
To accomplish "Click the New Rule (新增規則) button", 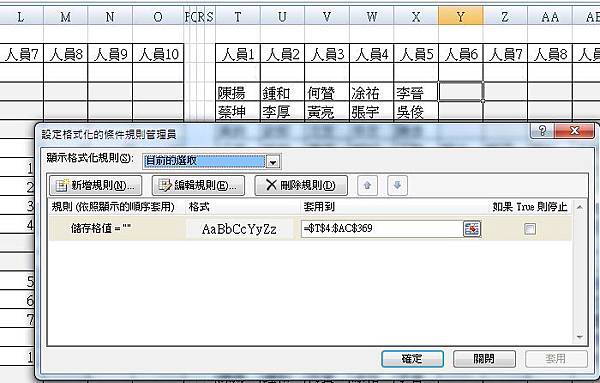I will coord(95,186).
